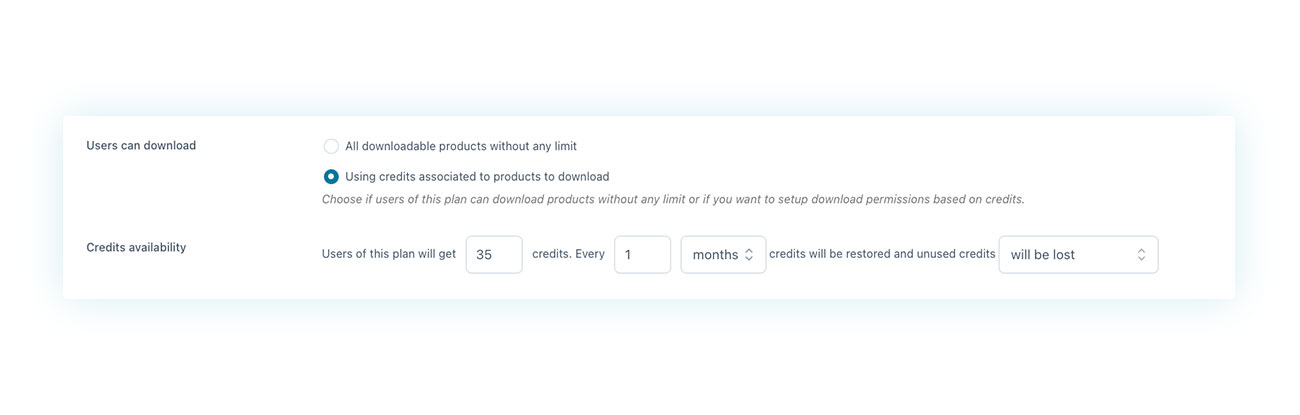The height and width of the screenshot is (415, 1300).
Task: Click the 'All downloadable products without any limit' label text
Action: point(461,146)
